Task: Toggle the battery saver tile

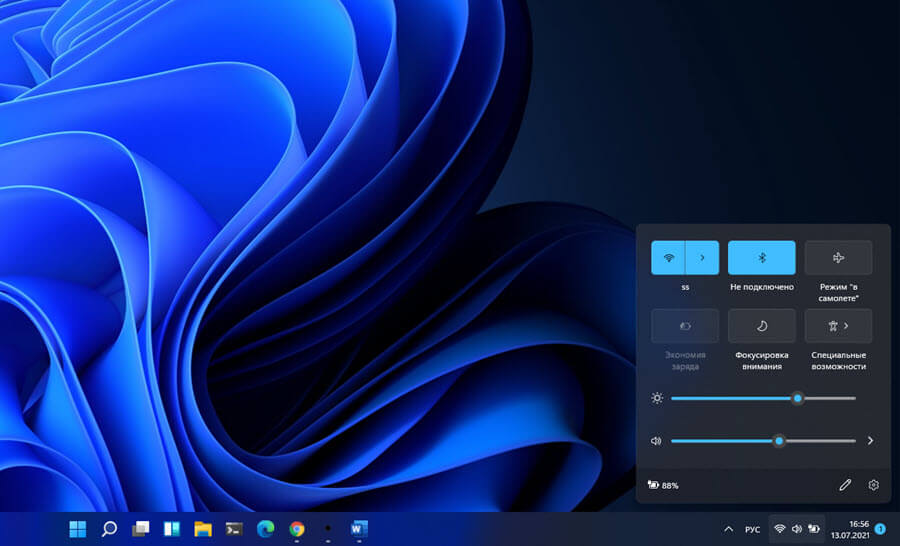Action: click(x=685, y=326)
